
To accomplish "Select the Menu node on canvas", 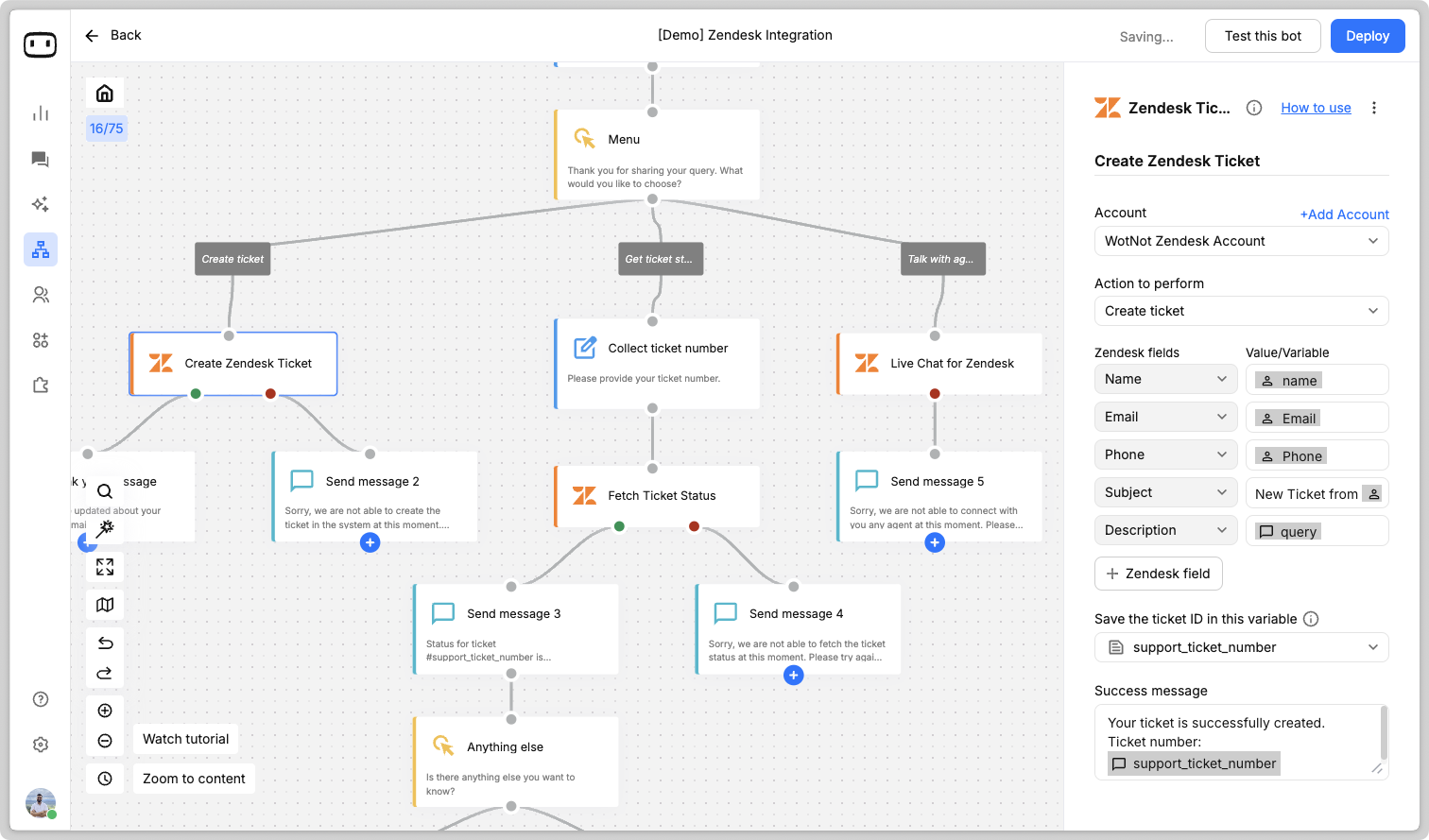I will (x=657, y=155).
